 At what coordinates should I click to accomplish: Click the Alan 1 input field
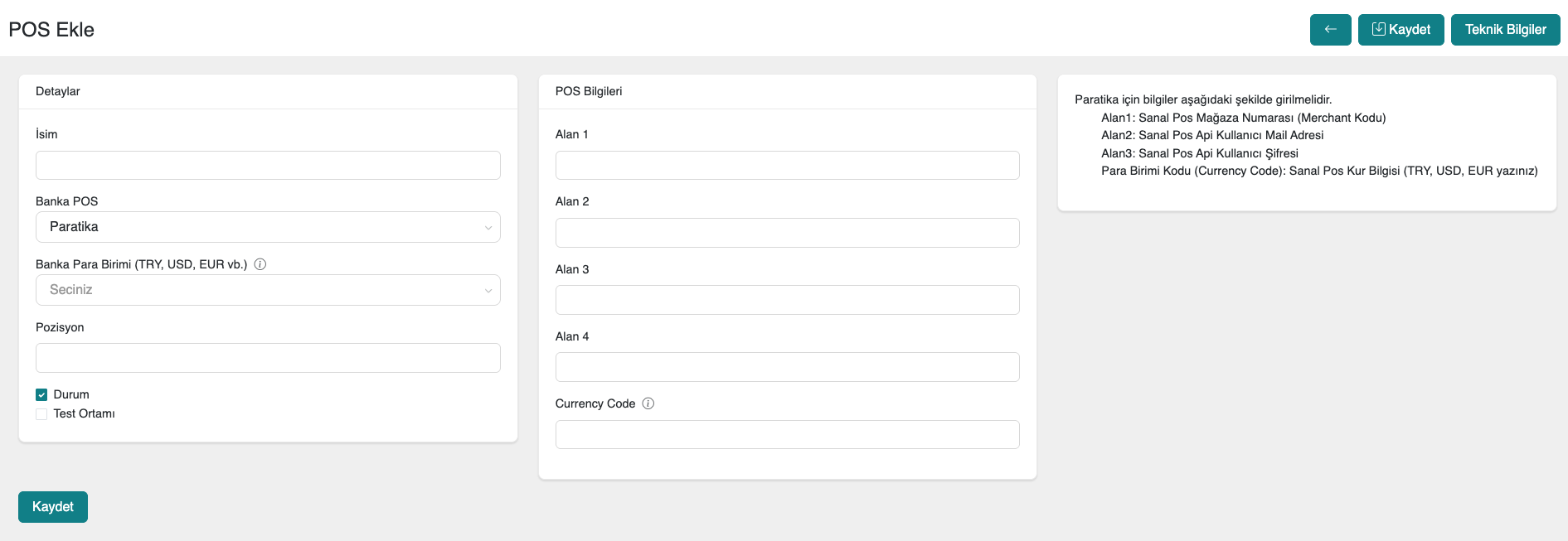[787, 166]
